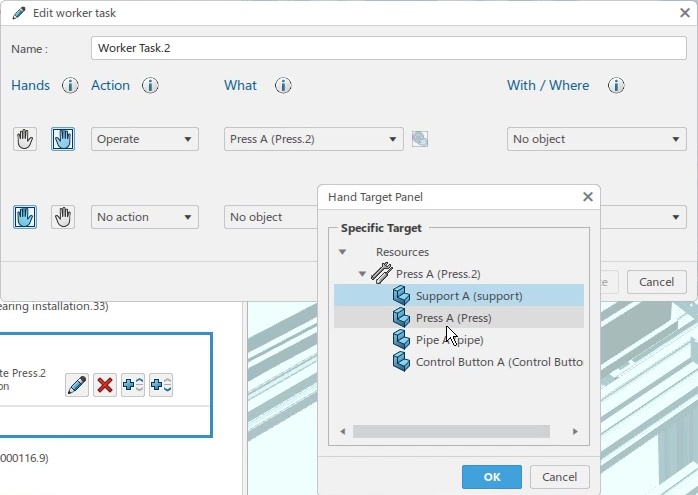
Task: Select Press A (Press.2) resource in tree
Action: pyautogui.click(x=438, y=274)
